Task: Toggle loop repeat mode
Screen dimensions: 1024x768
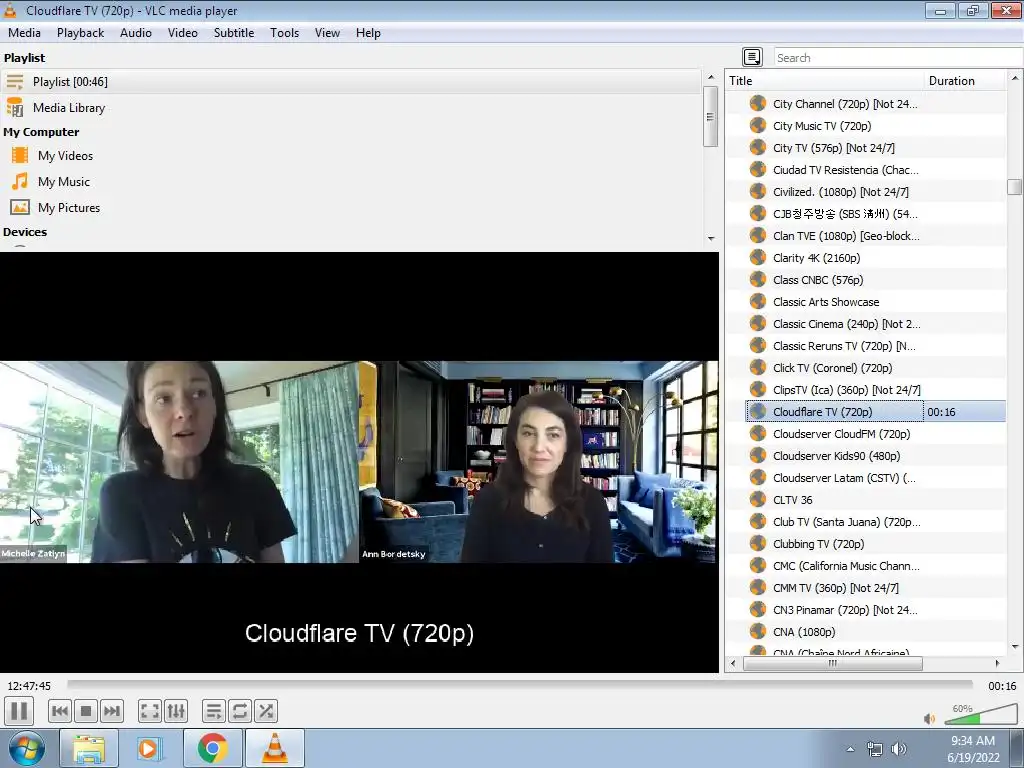Action: [240, 711]
